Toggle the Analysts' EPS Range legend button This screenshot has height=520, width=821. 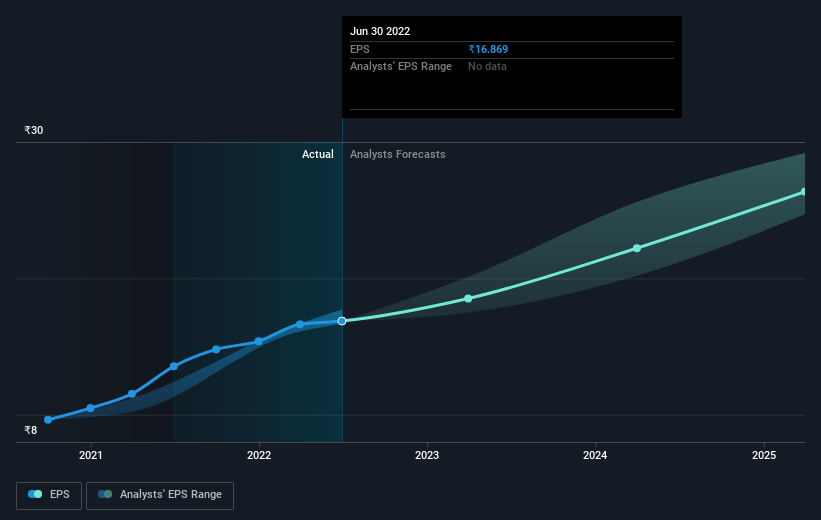pyautogui.click(x=160, y=495)
